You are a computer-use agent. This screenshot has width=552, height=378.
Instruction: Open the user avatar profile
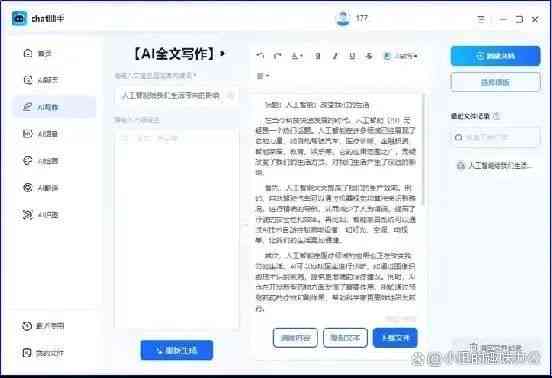342,18
